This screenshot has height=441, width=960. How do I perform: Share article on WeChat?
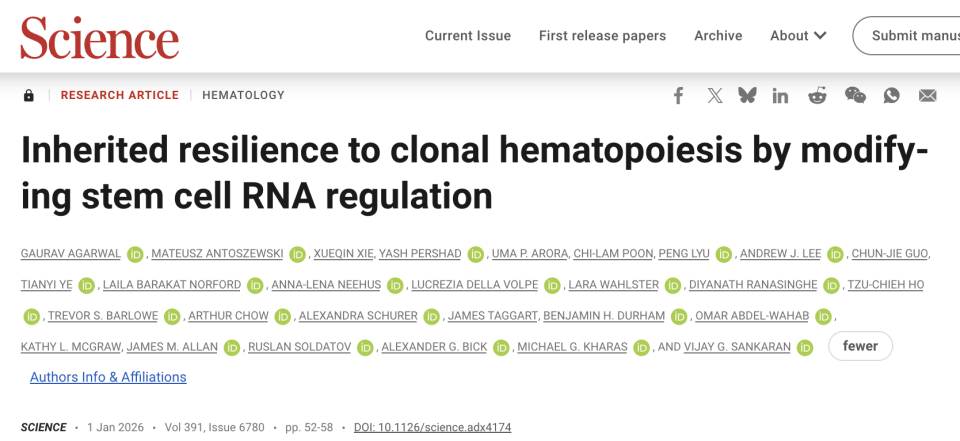point(855,95)
